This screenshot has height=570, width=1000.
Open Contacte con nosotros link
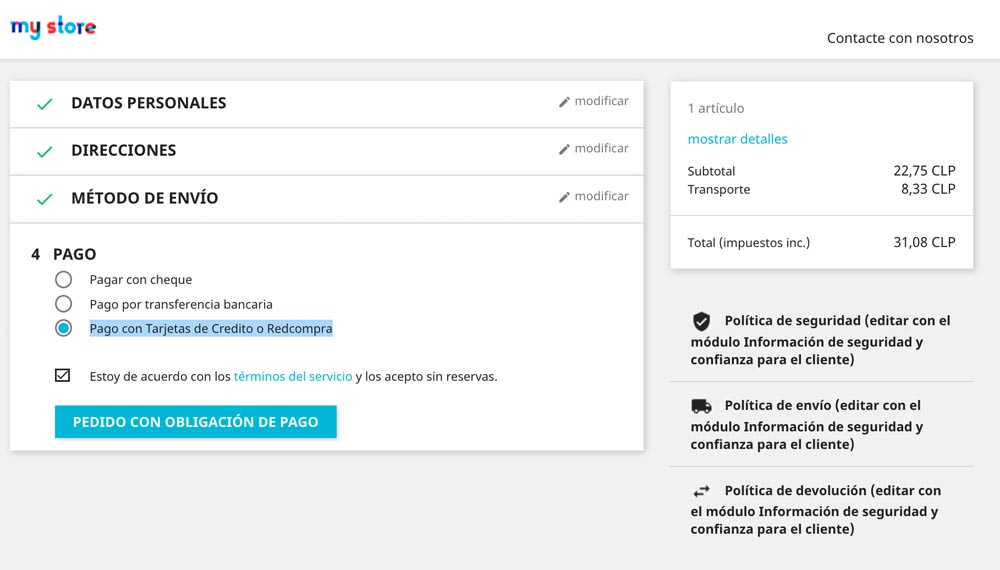pos(900,38)
